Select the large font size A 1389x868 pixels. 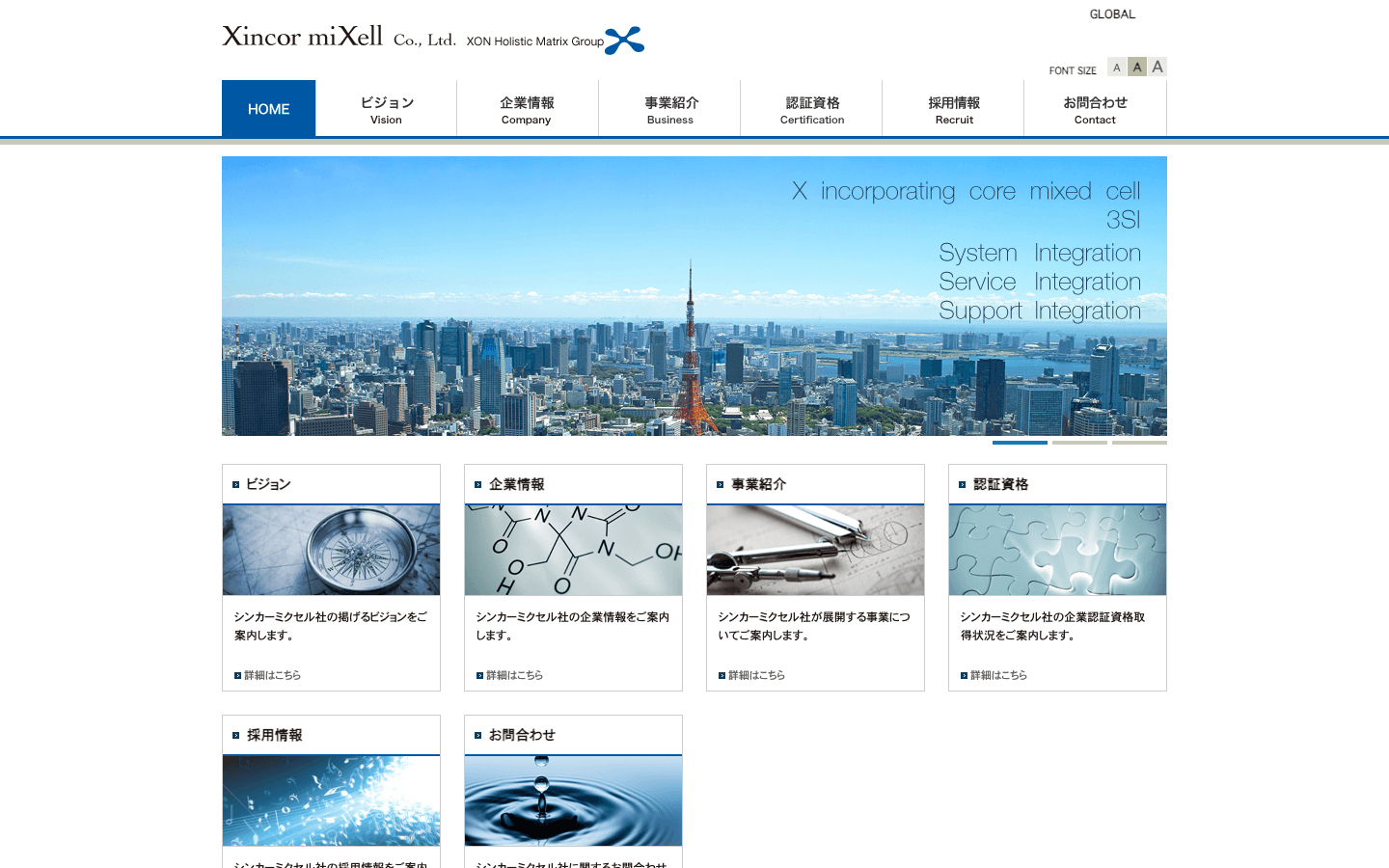(1157, 68)
